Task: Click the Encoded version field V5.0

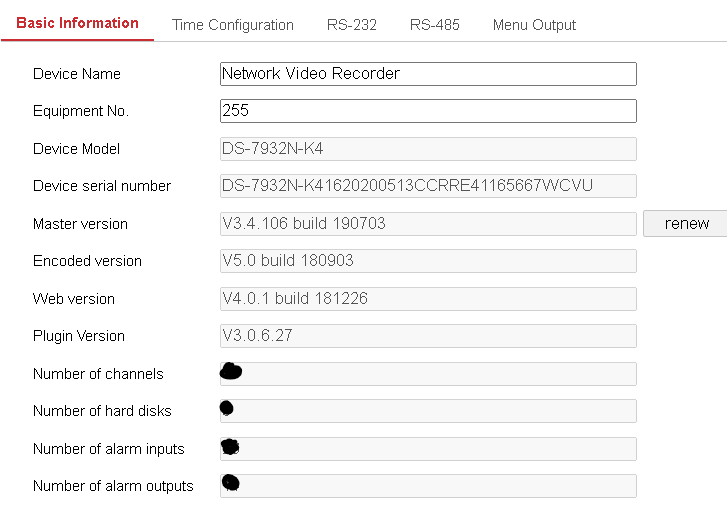Action: [x=427, y=261]
